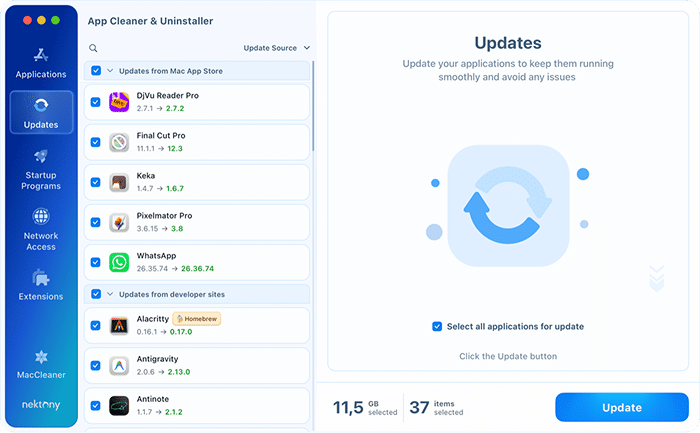700x433 pixels.
Task: Click the 'Click the Update button' hint text
Action: pyautogui.click(x=508, y=356)
